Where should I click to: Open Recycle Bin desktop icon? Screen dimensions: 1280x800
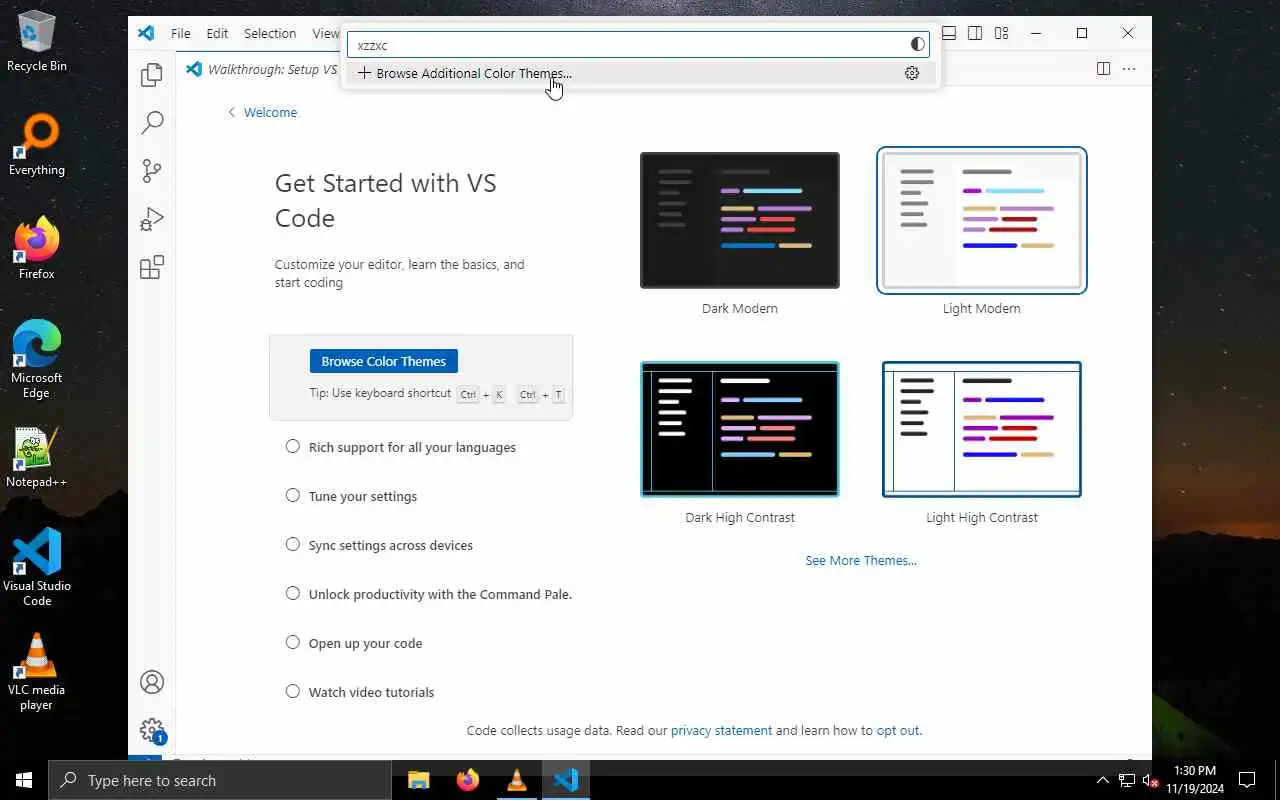tap(37, 42)
